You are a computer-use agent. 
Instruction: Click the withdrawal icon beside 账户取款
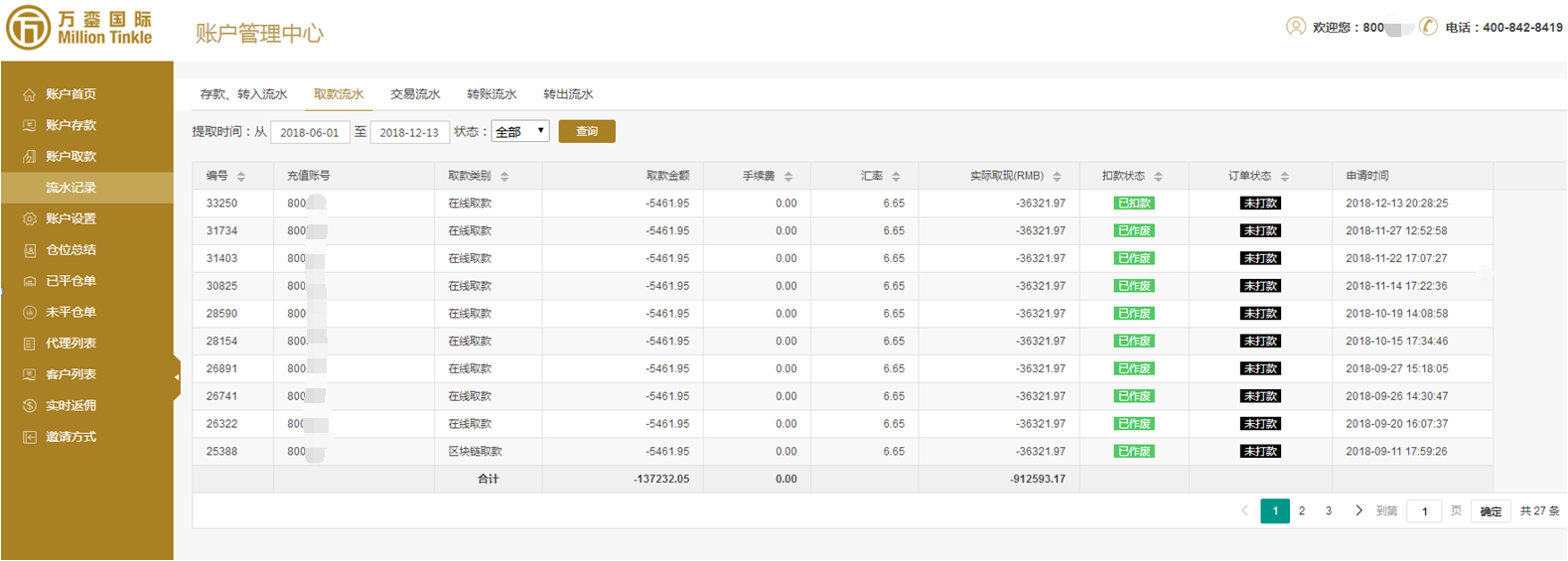point(29,157)
